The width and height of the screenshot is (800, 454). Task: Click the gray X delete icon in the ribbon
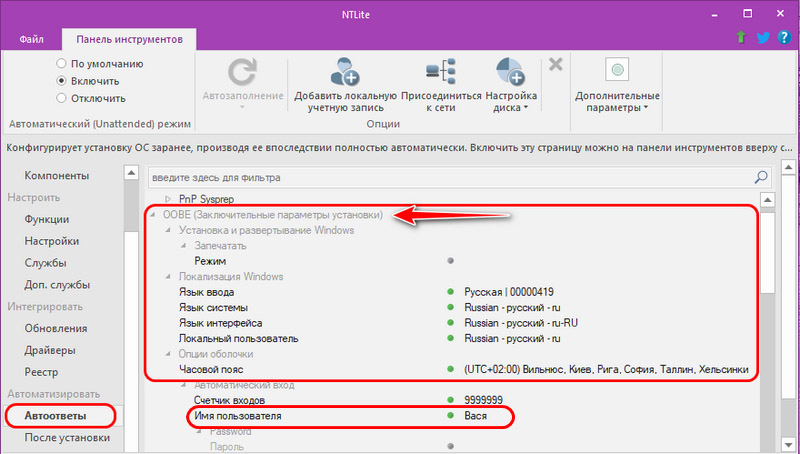pos(556,65)
